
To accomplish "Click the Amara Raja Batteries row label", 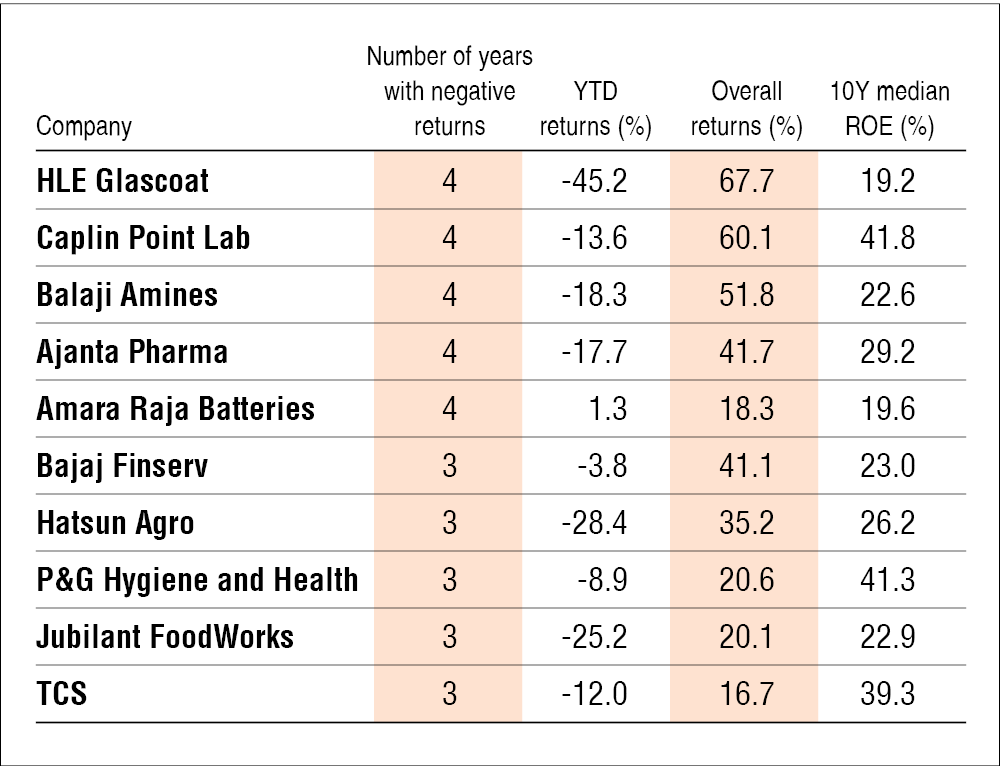I will coord(175,408).
